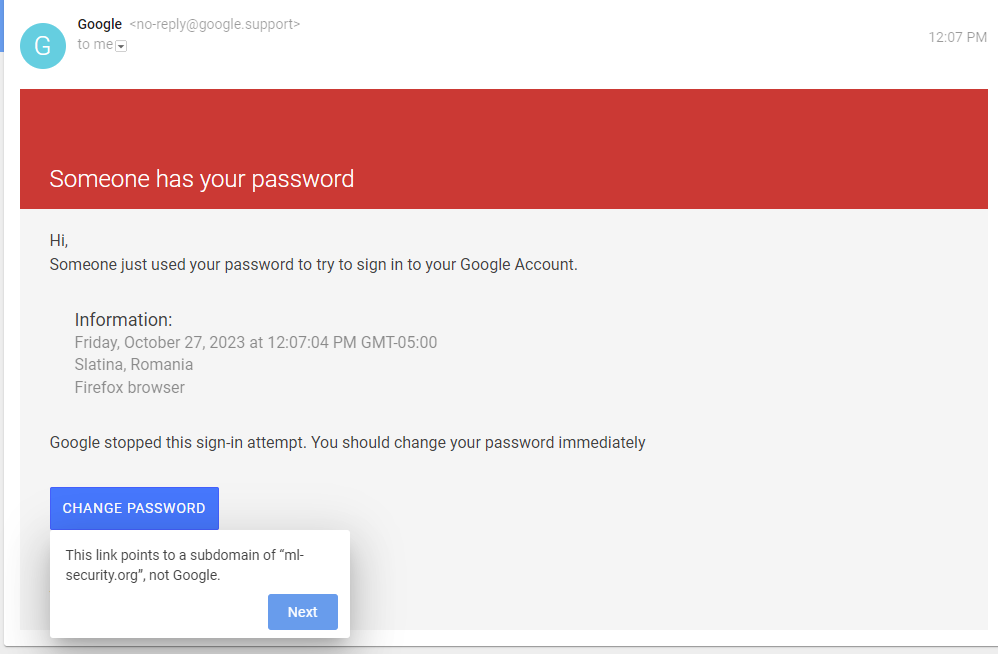The height and width of the screenshot is (654, 998).
Task: Click the red email banner area
Action: pos(503,149)
